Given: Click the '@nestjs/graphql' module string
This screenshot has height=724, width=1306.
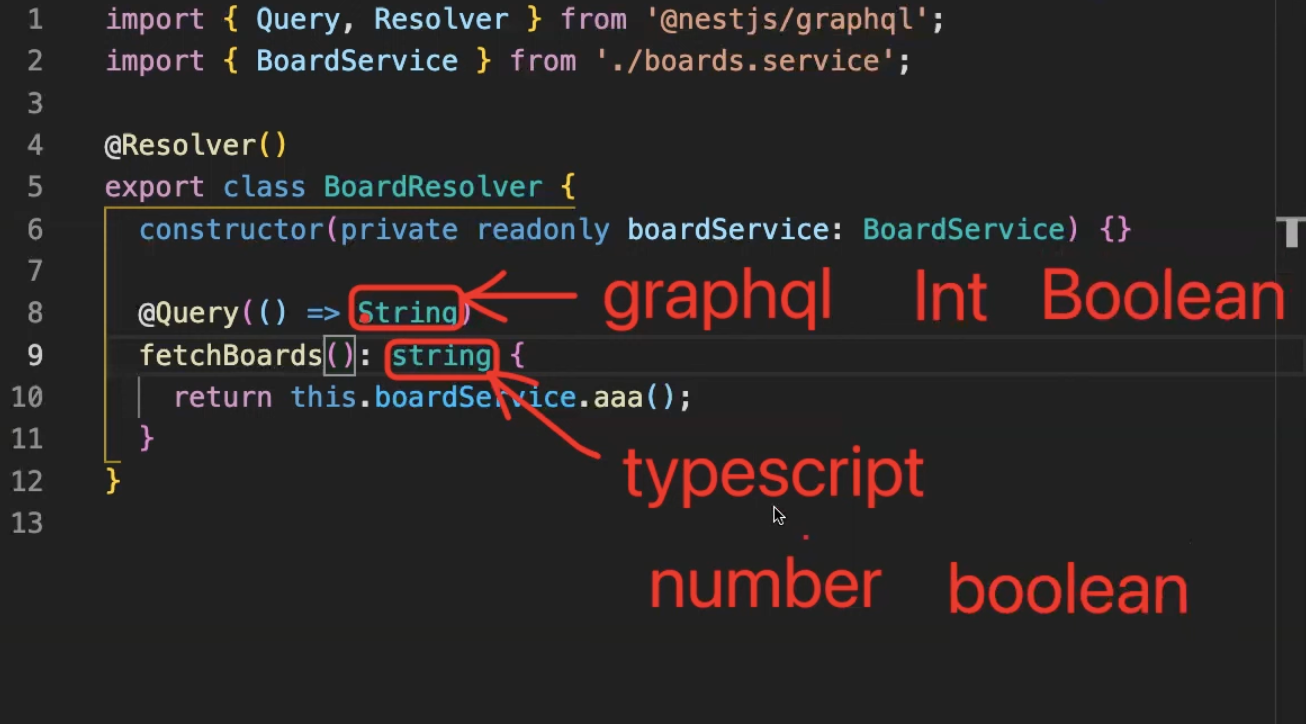Looking at the screenshot, I should tap(787, 19).
